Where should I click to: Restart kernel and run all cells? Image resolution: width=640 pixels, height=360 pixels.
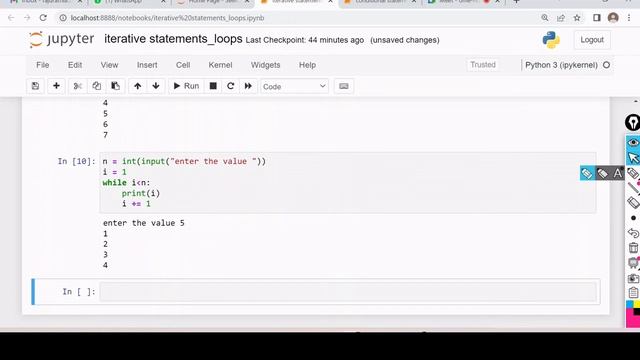click(248, 86)
